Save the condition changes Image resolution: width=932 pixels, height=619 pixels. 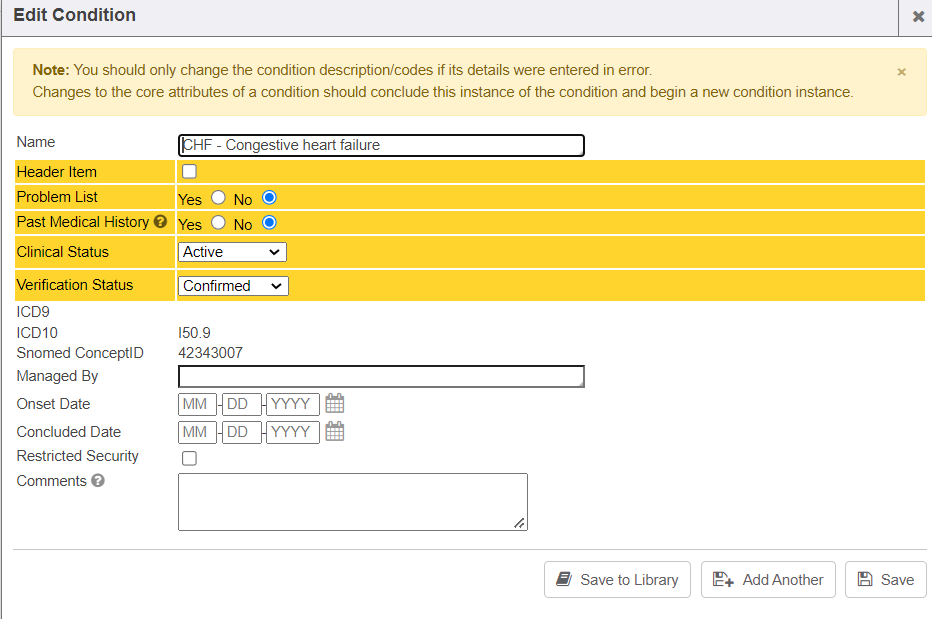pos(885,580)
